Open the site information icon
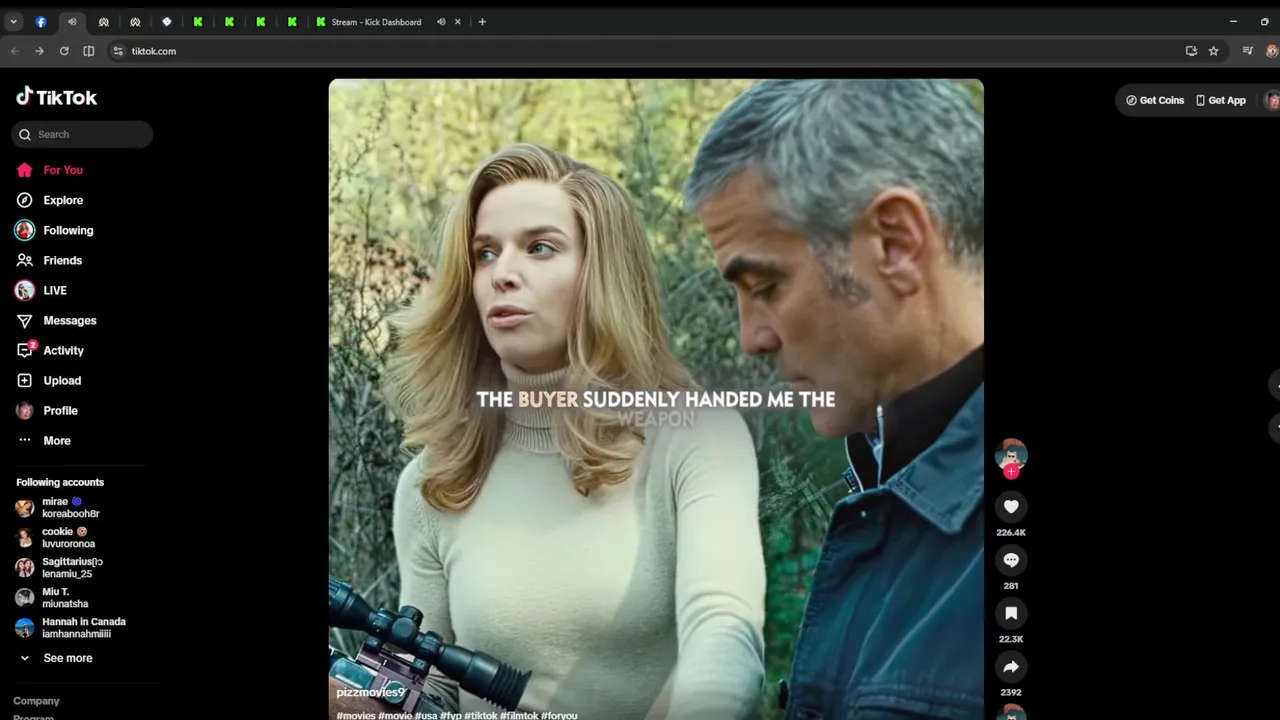 [118, 51]
